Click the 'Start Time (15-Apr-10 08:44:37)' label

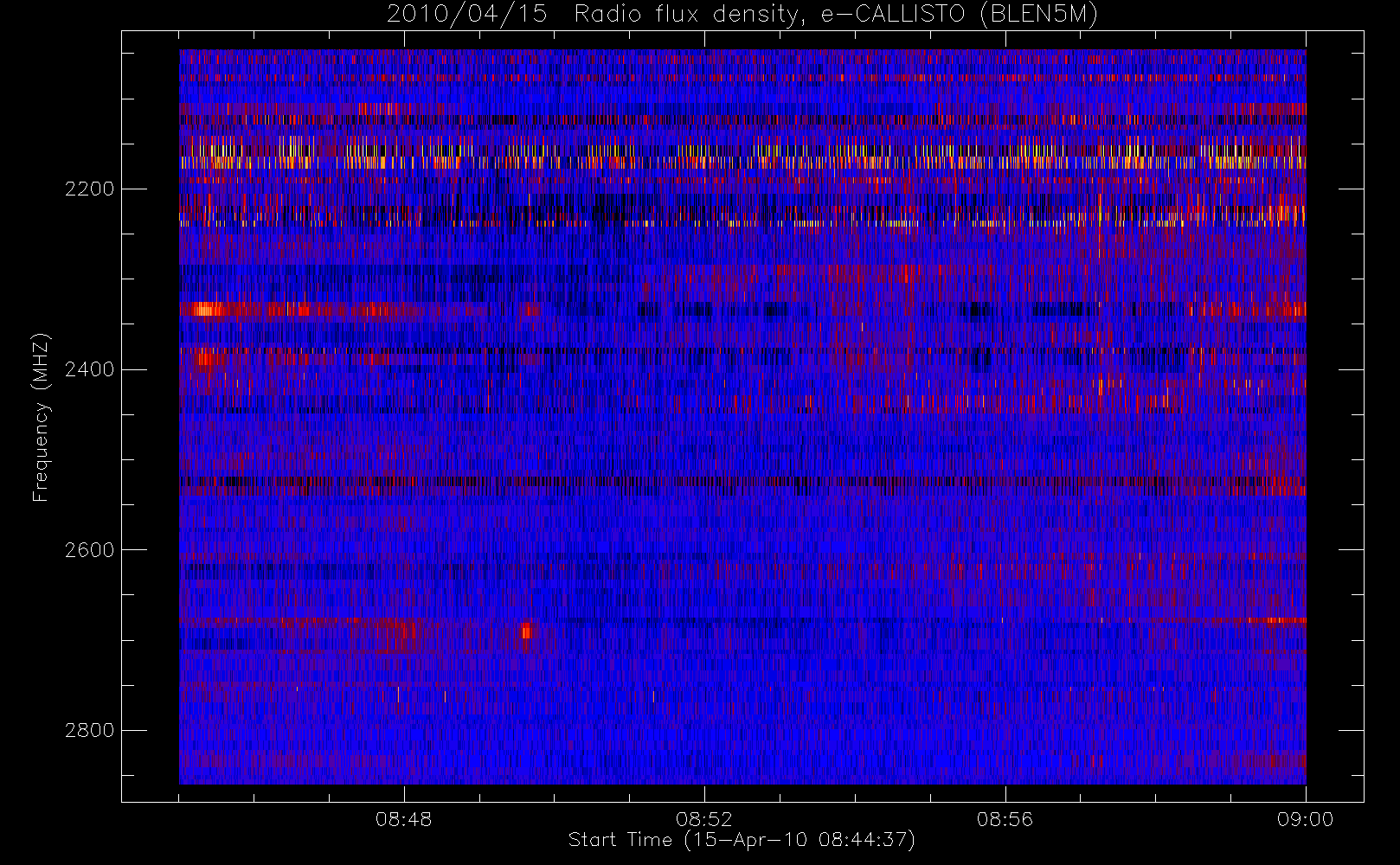(x=742, y=840)
